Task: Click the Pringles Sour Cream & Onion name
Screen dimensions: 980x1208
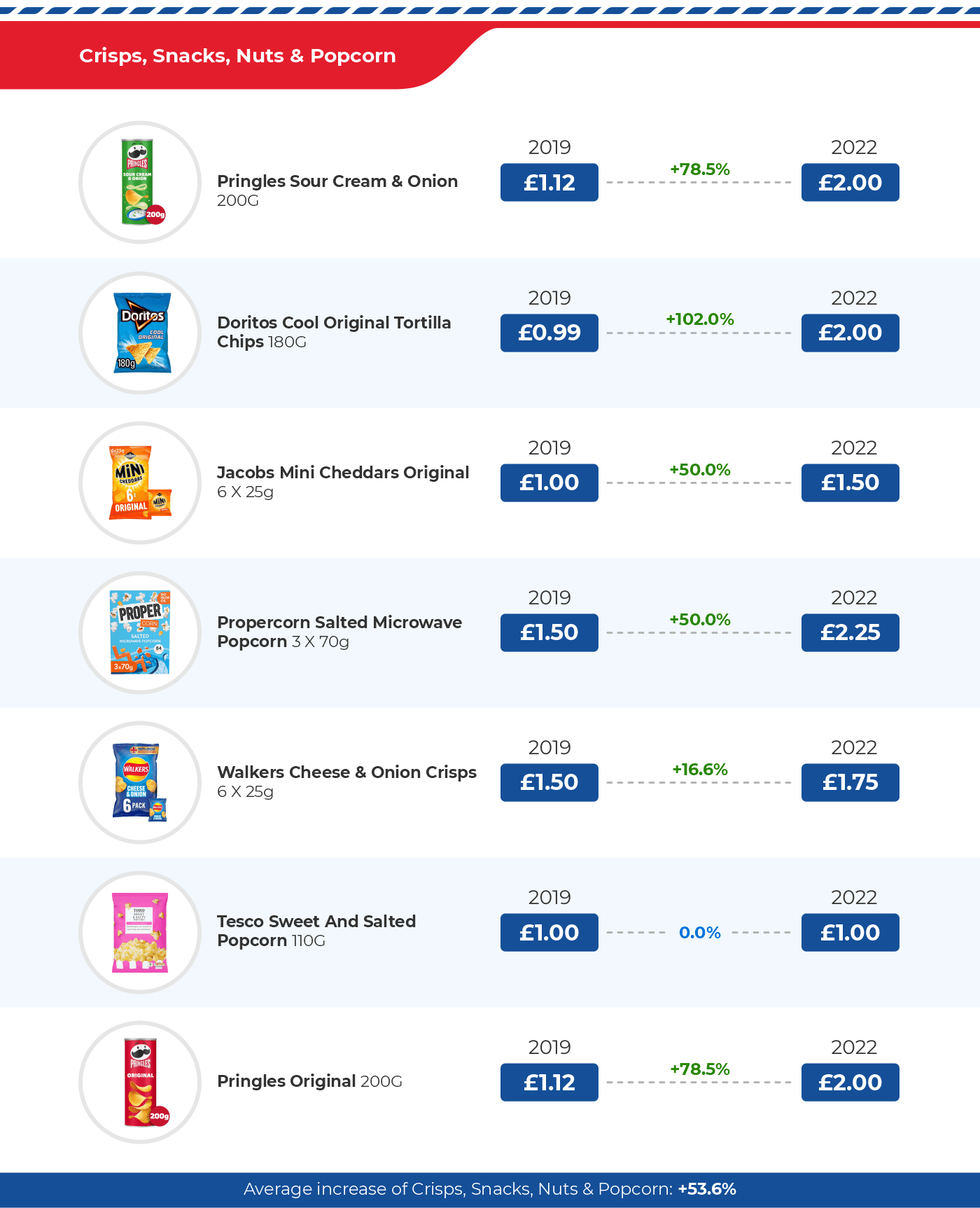Action: click(x=337, y=181)
